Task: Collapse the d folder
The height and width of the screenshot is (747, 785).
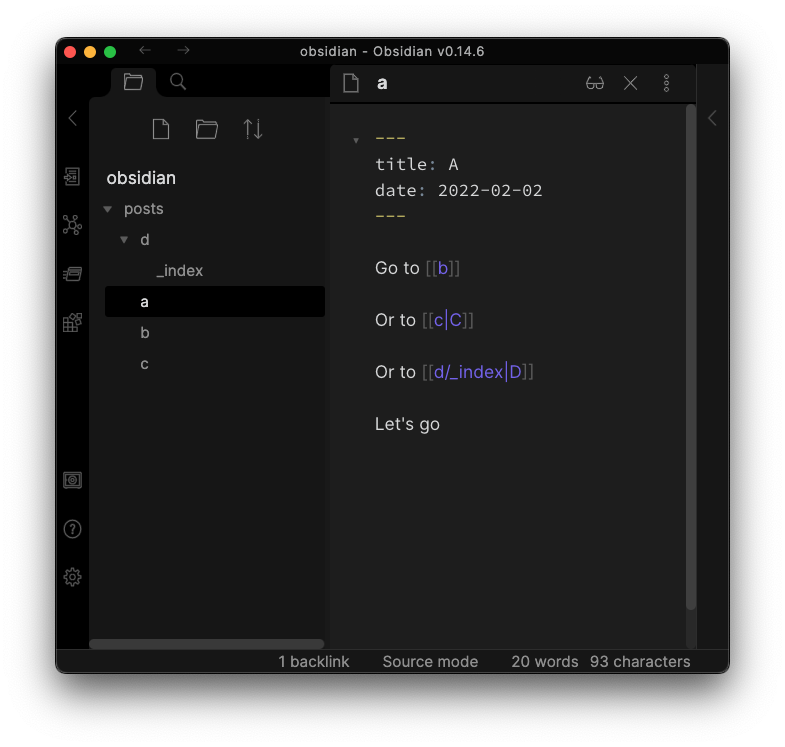Action: point(124,240)
